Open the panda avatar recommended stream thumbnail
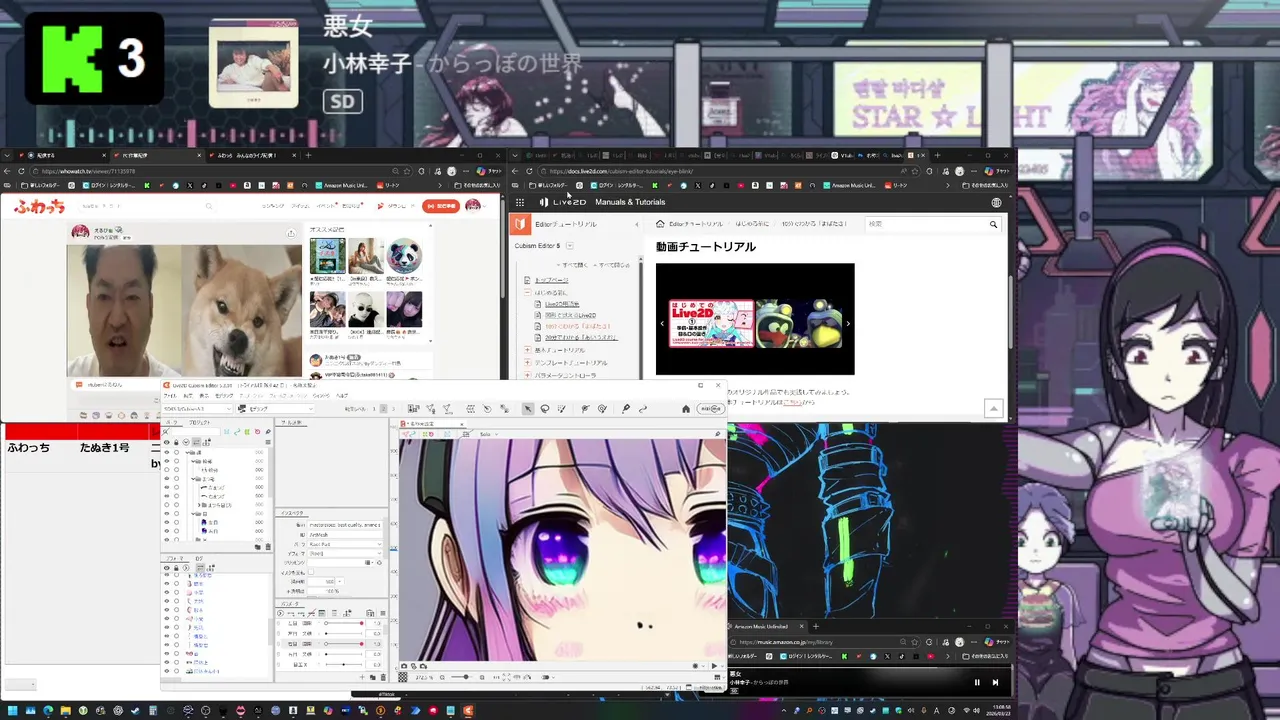Viewport: 1280px width, 720px height. click(404, 257)
